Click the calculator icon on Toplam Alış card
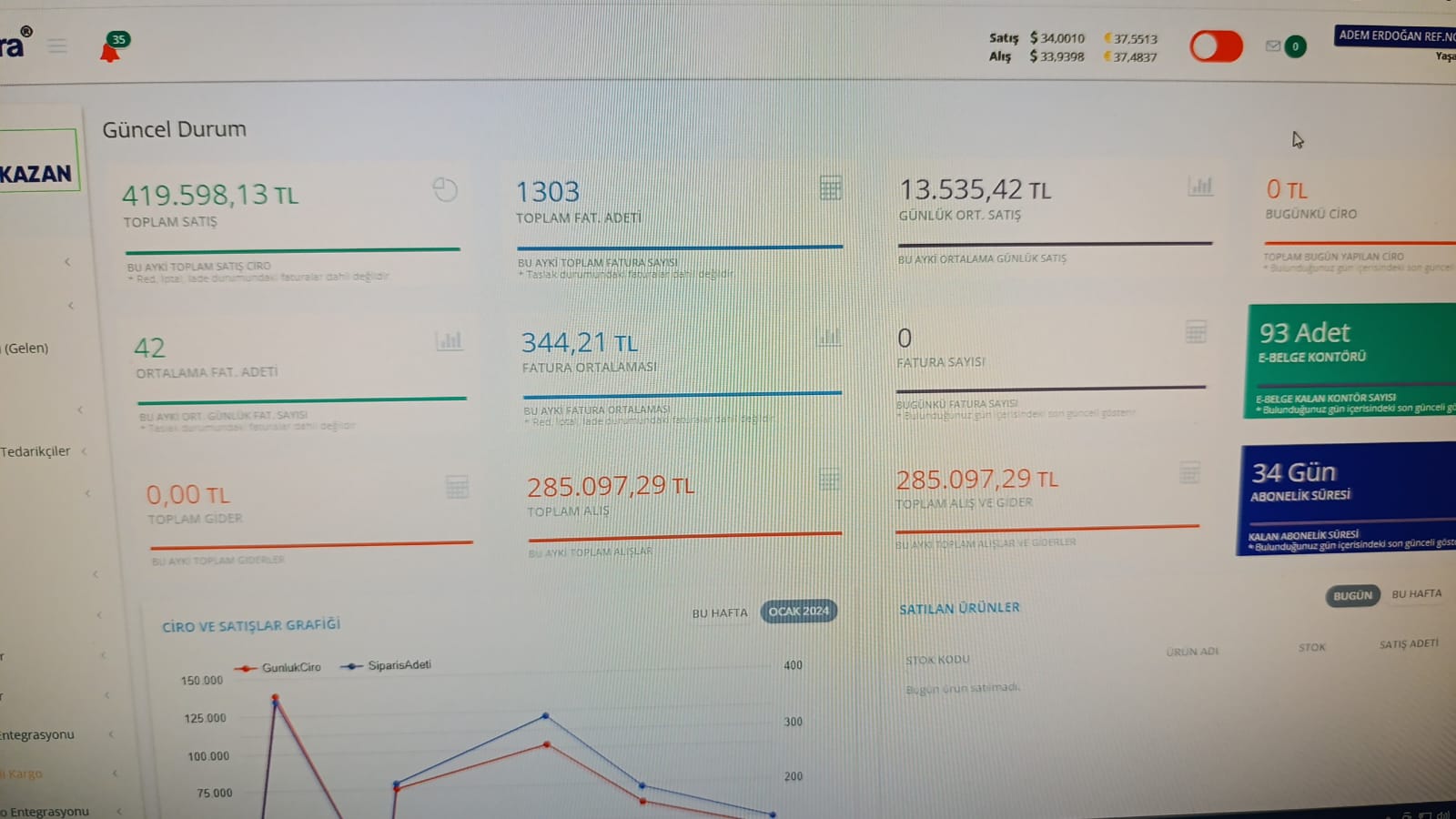The width and height of the screenshot is (1456, 819). 829,480
